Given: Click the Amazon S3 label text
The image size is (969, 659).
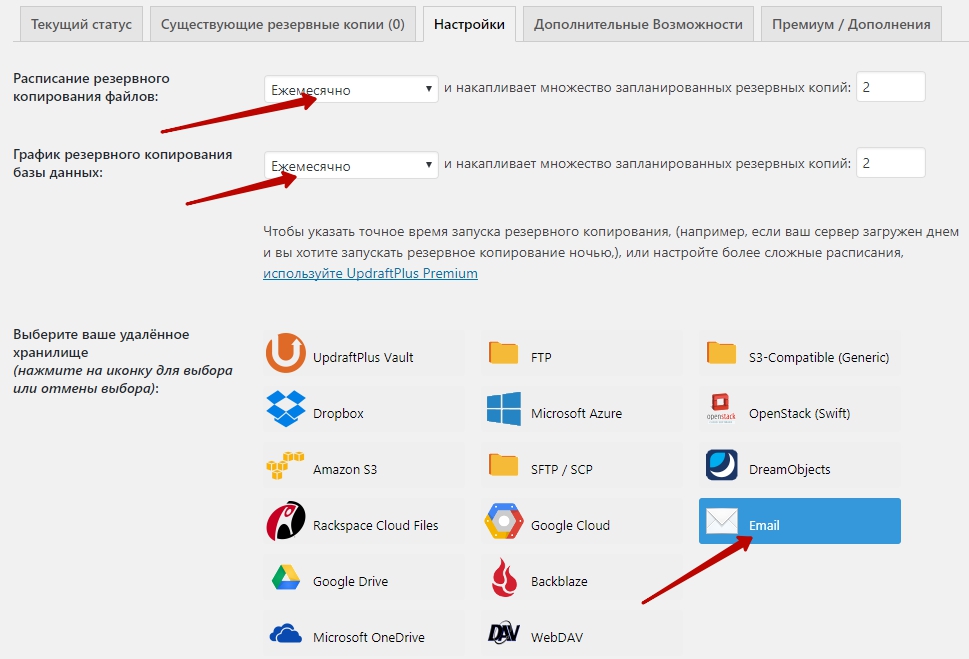Looking at the screenshot, I should (345, 470).
